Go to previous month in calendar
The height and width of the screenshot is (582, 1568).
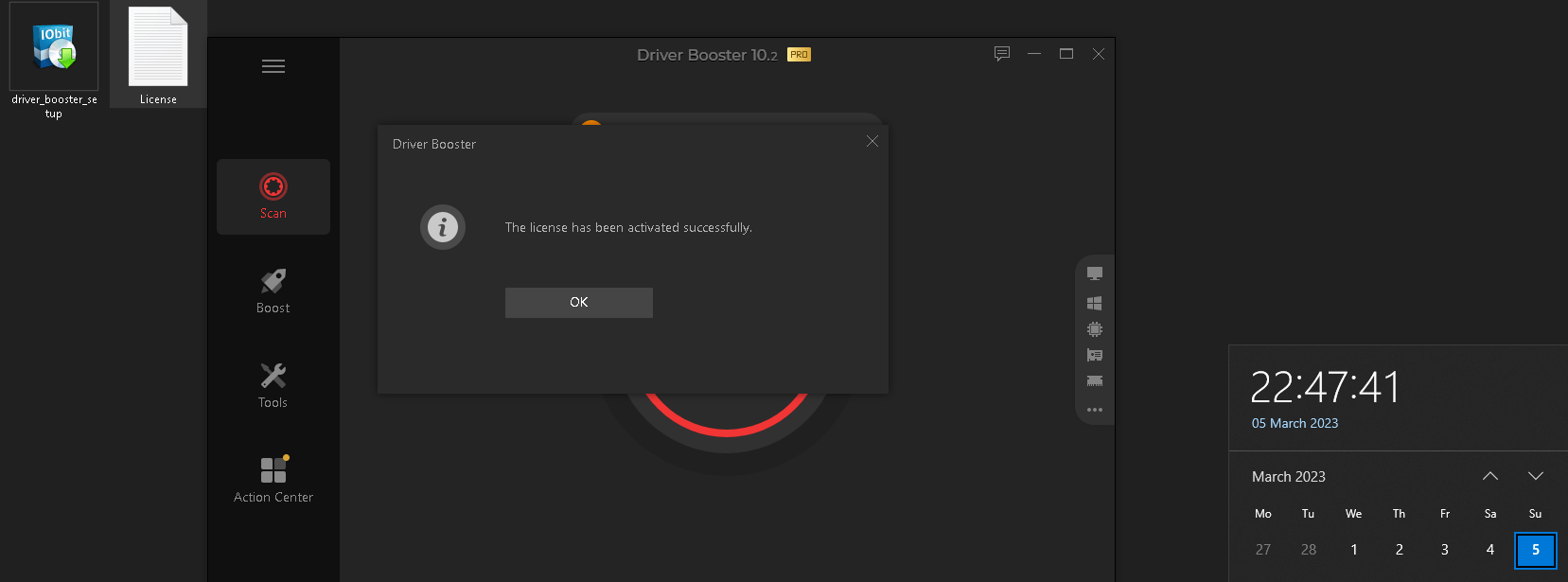coord(1490,476)
